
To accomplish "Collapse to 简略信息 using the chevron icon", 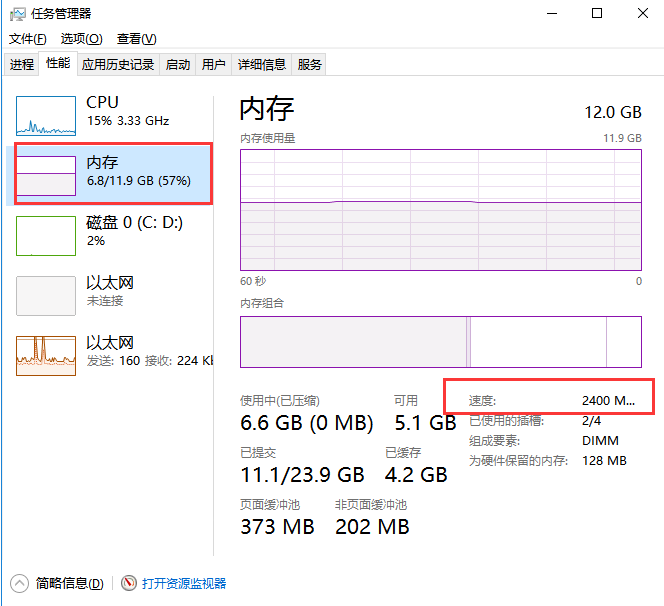I will click(19, 583).
